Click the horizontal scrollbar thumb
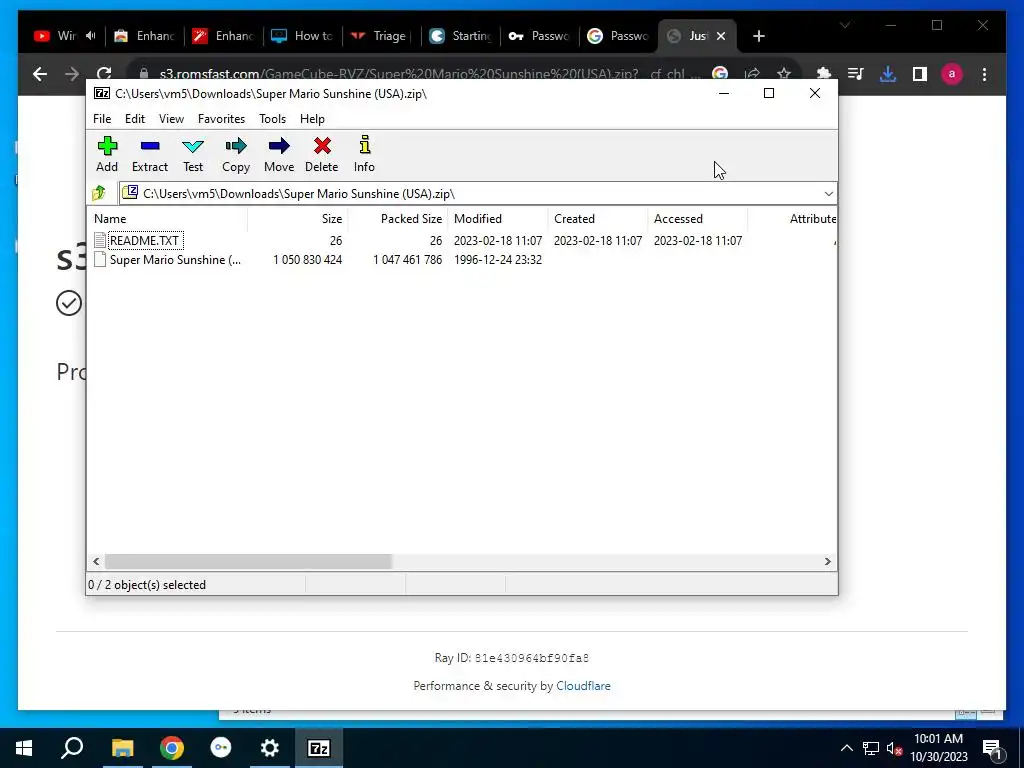Screen dimensions: 1024x768 248,562
